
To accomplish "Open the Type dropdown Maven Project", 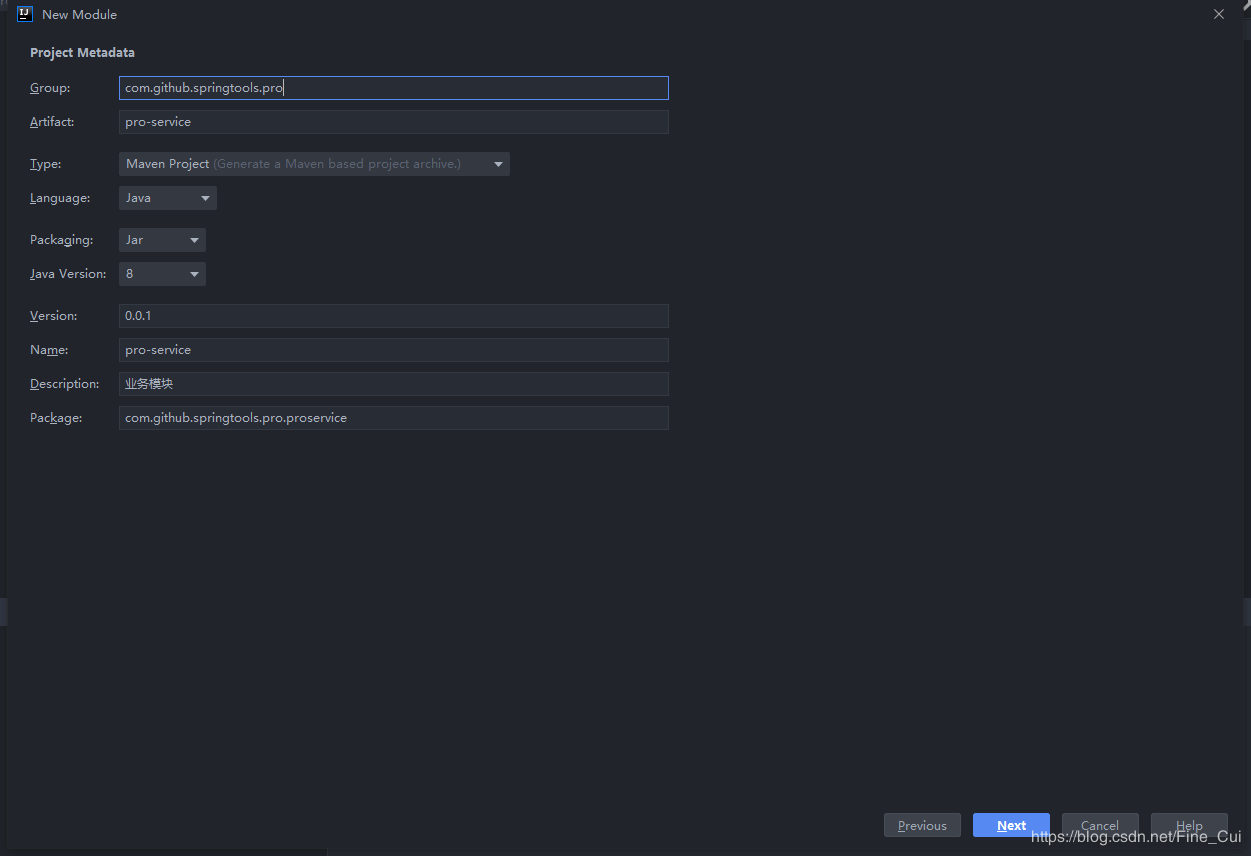I will (314, 164).
